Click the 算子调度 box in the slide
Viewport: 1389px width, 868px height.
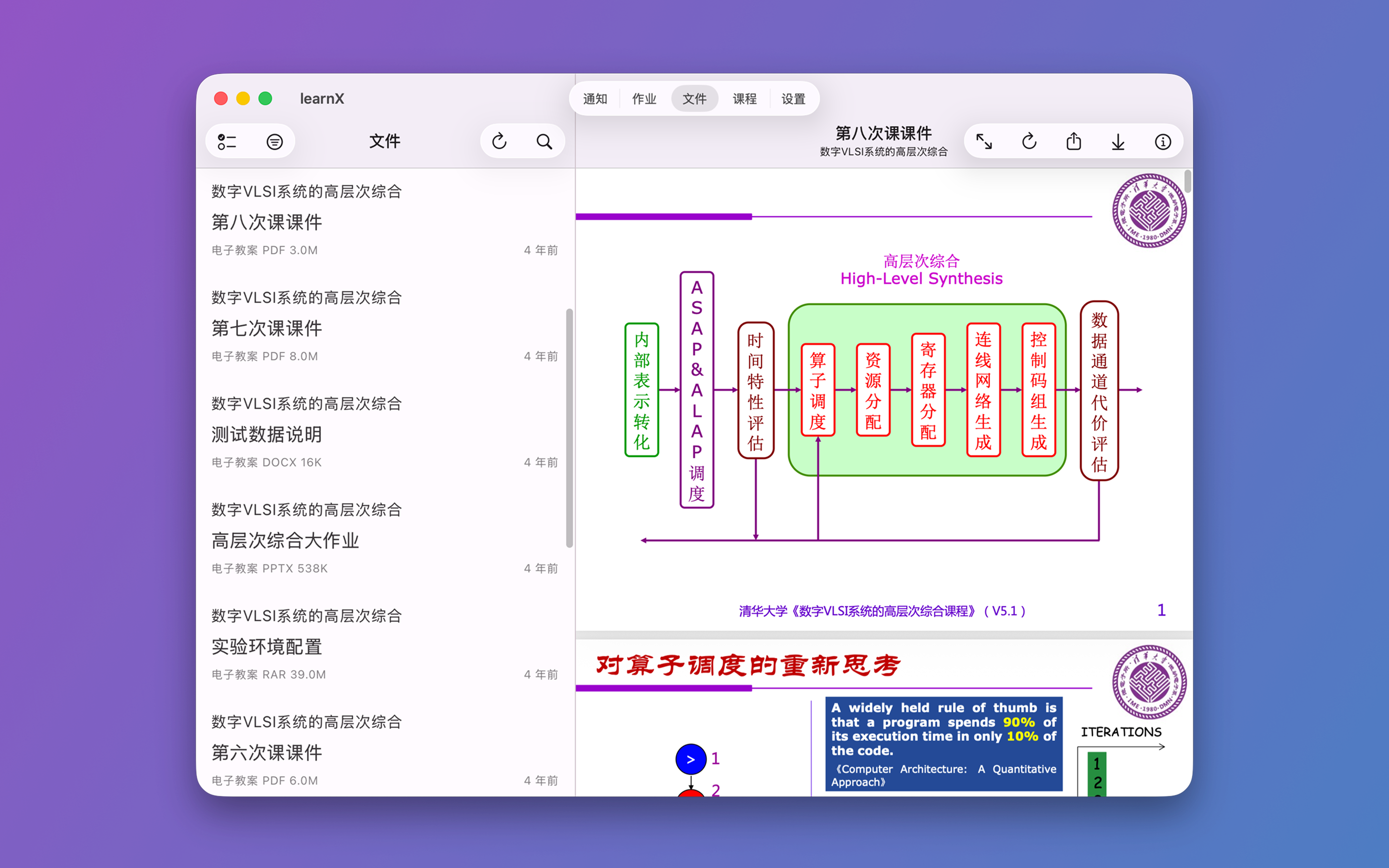click(818, 391)
